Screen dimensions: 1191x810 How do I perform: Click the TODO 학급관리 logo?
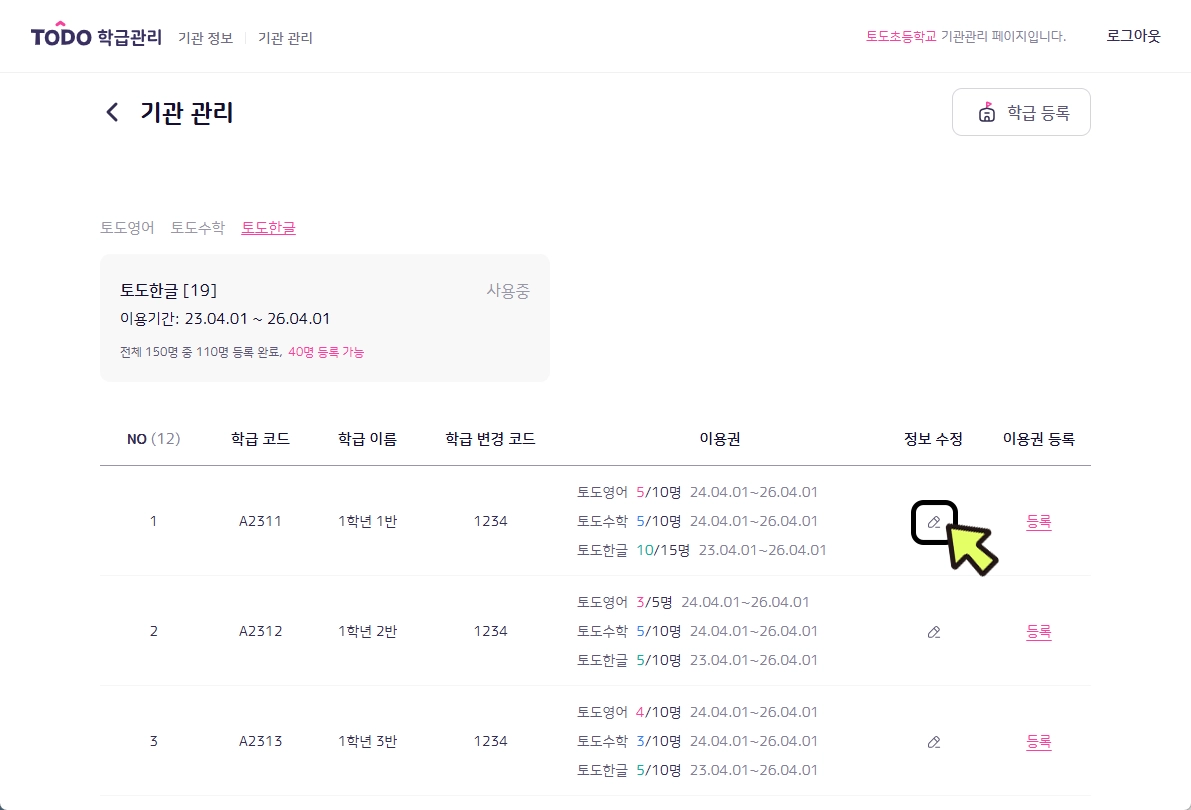[96, 37]
